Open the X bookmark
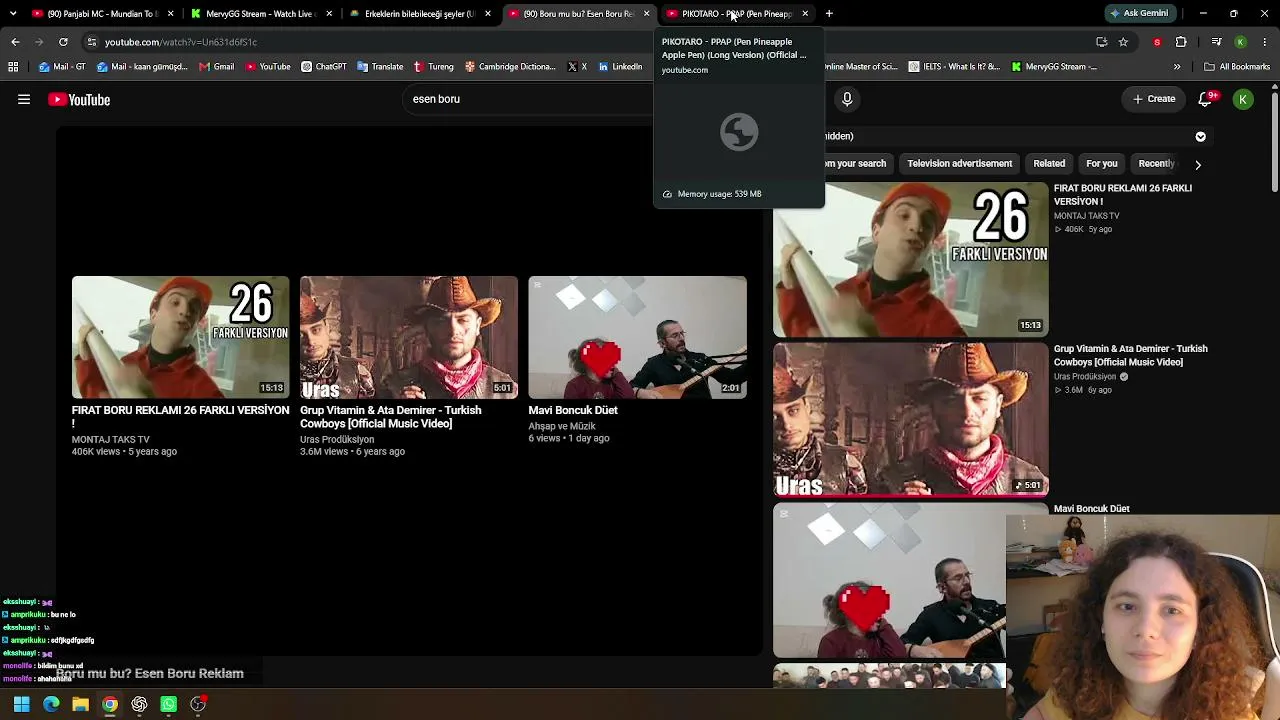This screenshot has width=1280, height=720. click(x=576, y=67)
